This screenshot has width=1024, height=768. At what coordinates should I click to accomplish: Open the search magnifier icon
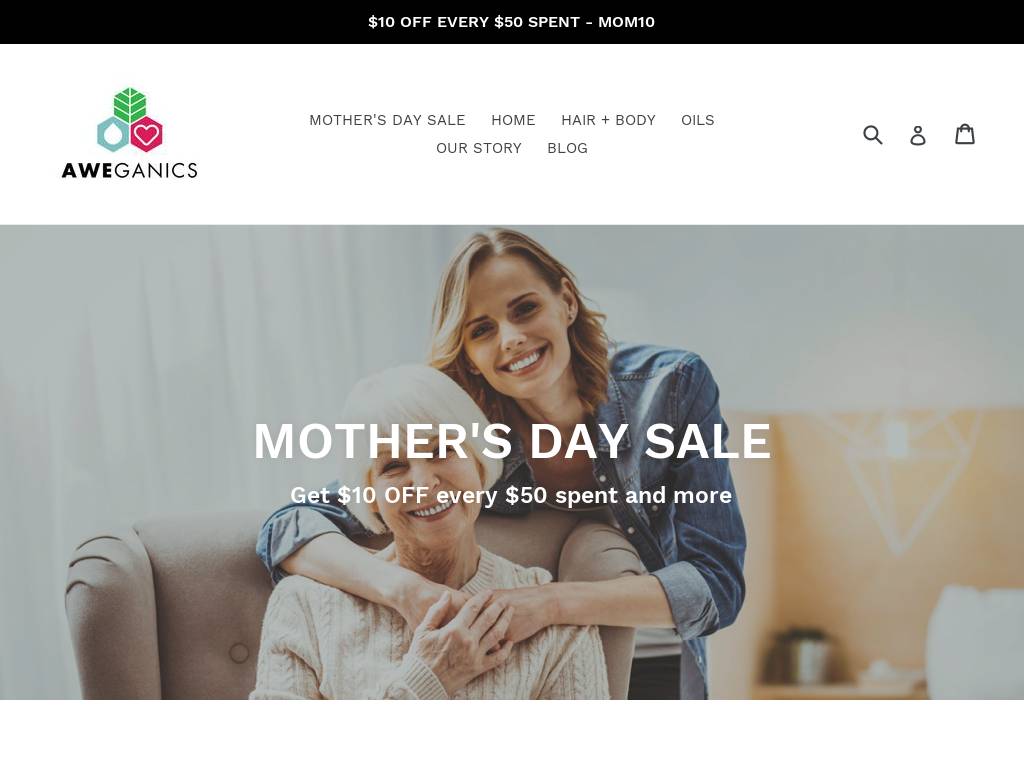coord(872,135)
